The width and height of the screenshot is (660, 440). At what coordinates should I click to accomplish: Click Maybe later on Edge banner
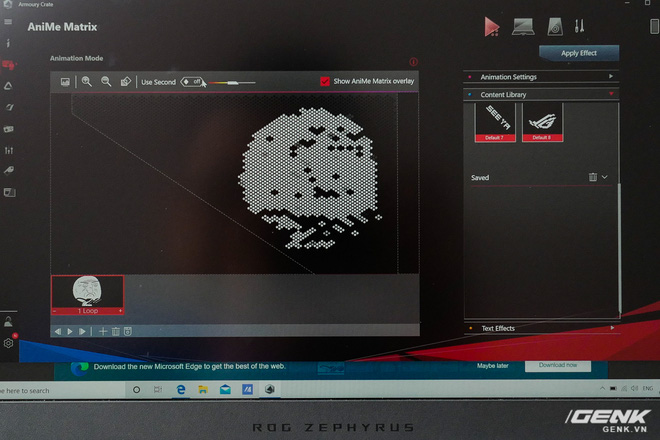492,366
